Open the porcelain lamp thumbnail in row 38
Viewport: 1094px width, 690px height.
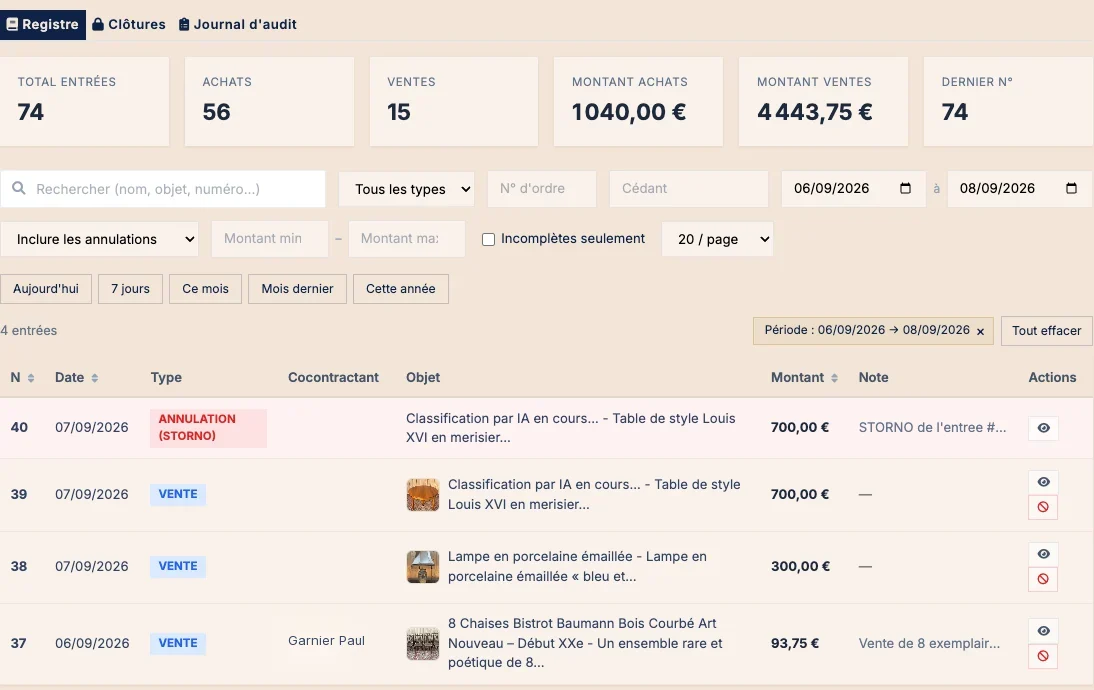tap(423, 567)
